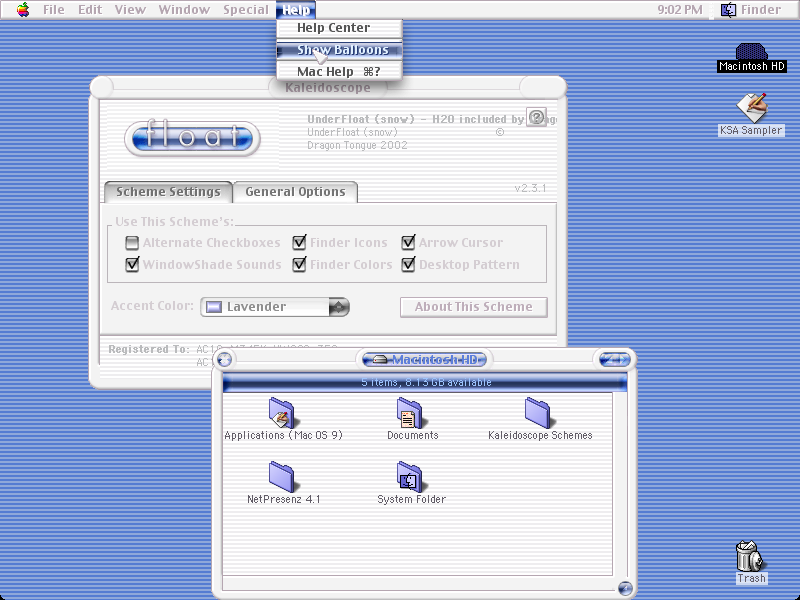Screen dimensions: 800x600
Task: Choose Mac Help menu item
Action: (339, 71)
